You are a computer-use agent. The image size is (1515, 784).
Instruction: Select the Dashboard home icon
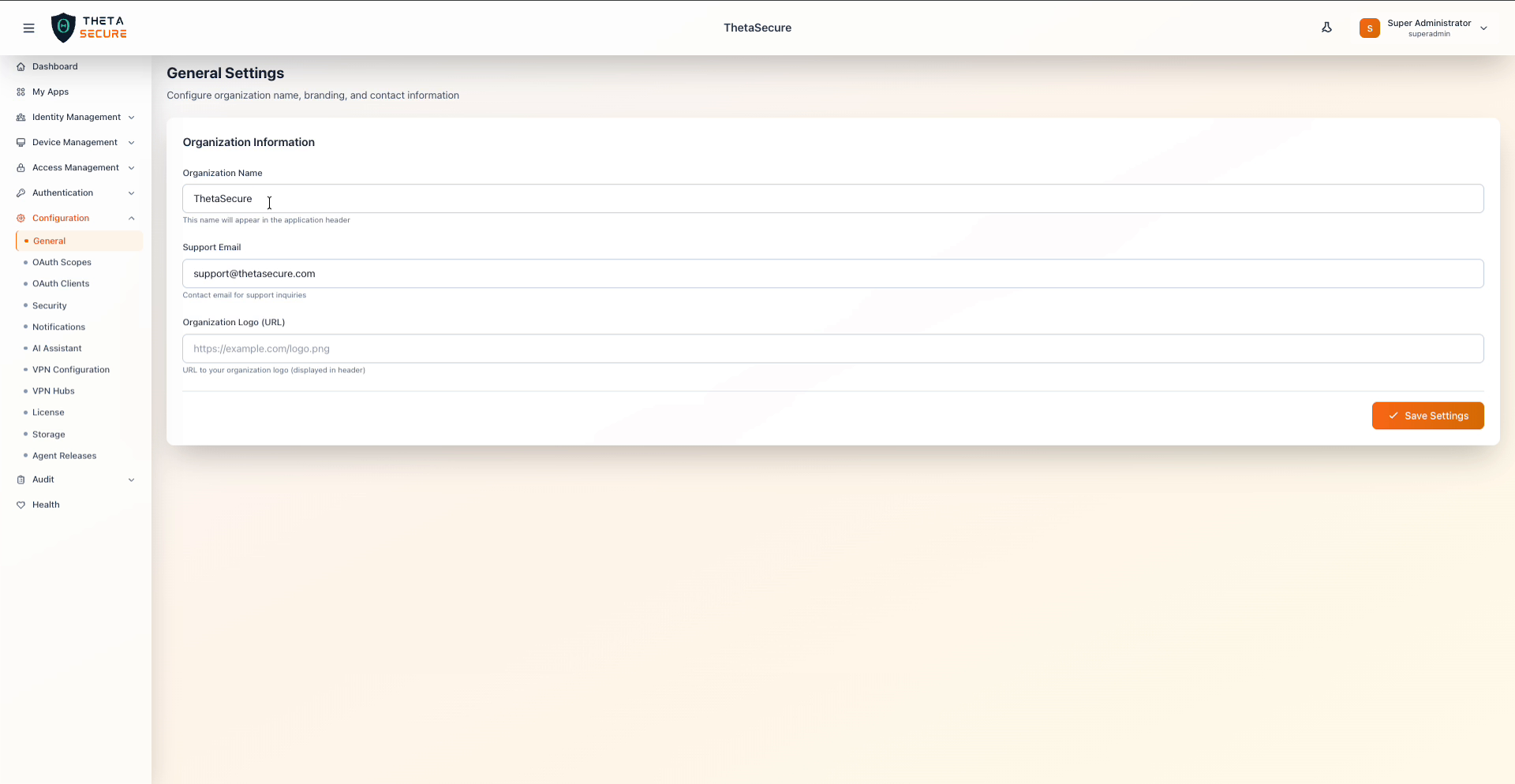tap(21, 66)
